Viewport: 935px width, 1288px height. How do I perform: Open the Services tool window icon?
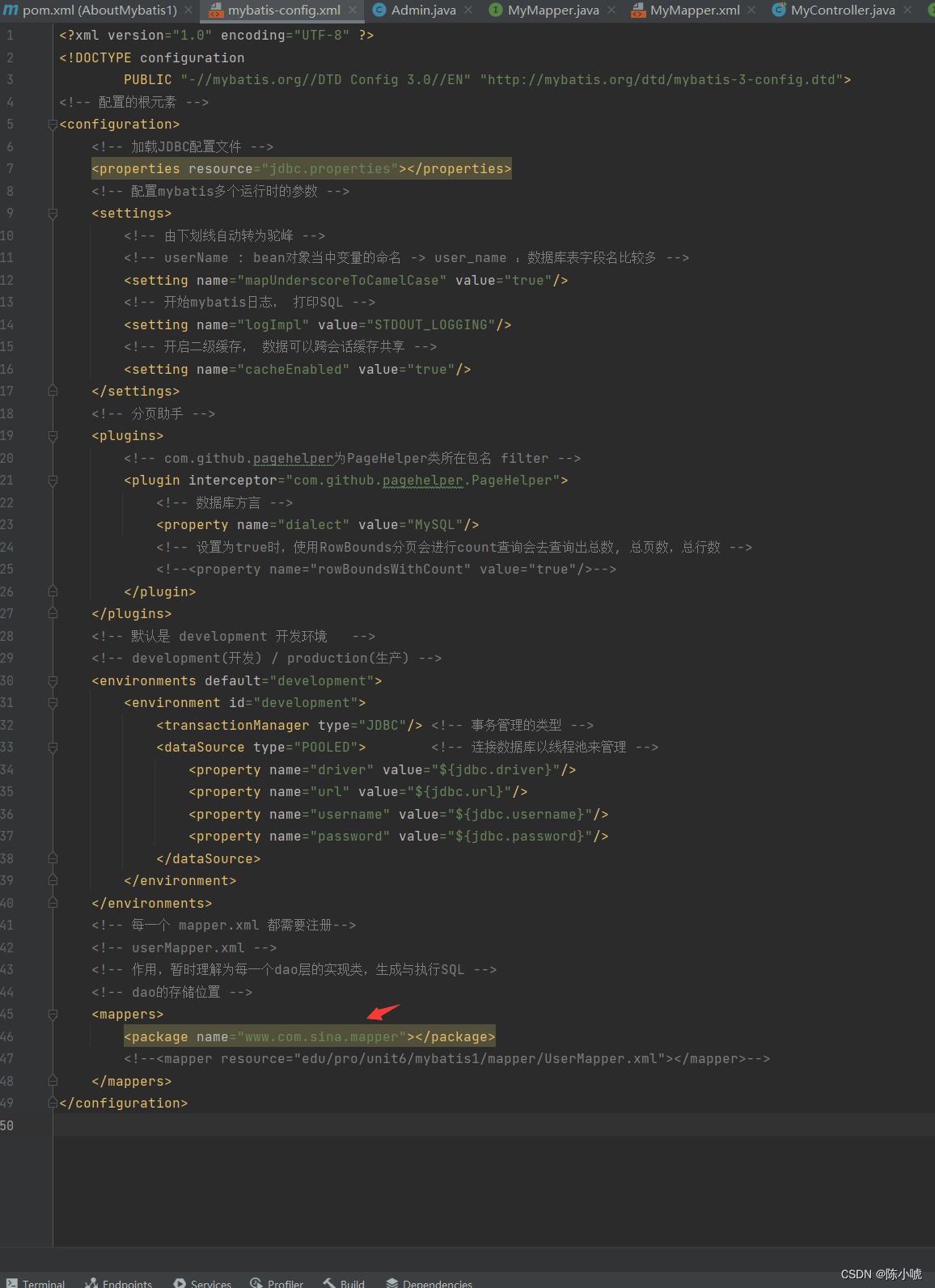point(180,1283)
